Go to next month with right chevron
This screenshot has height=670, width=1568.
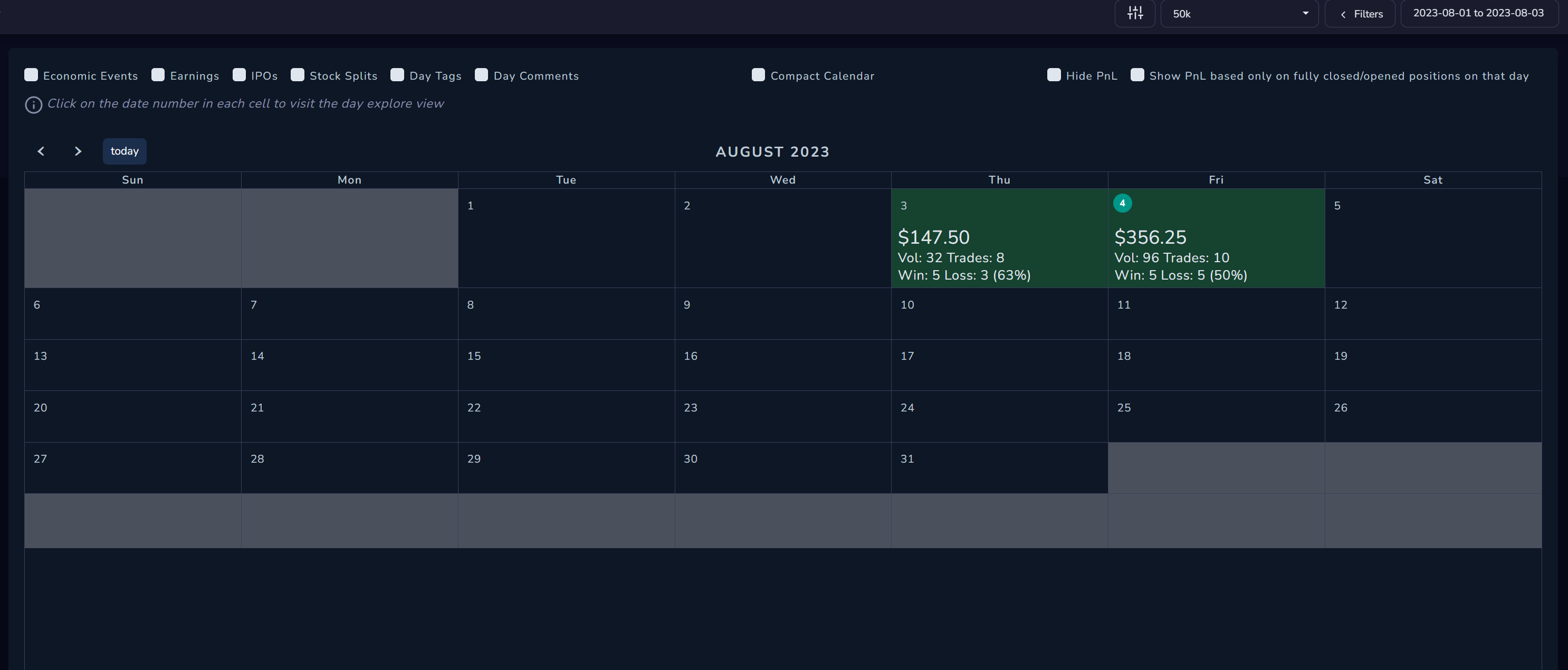78,151
